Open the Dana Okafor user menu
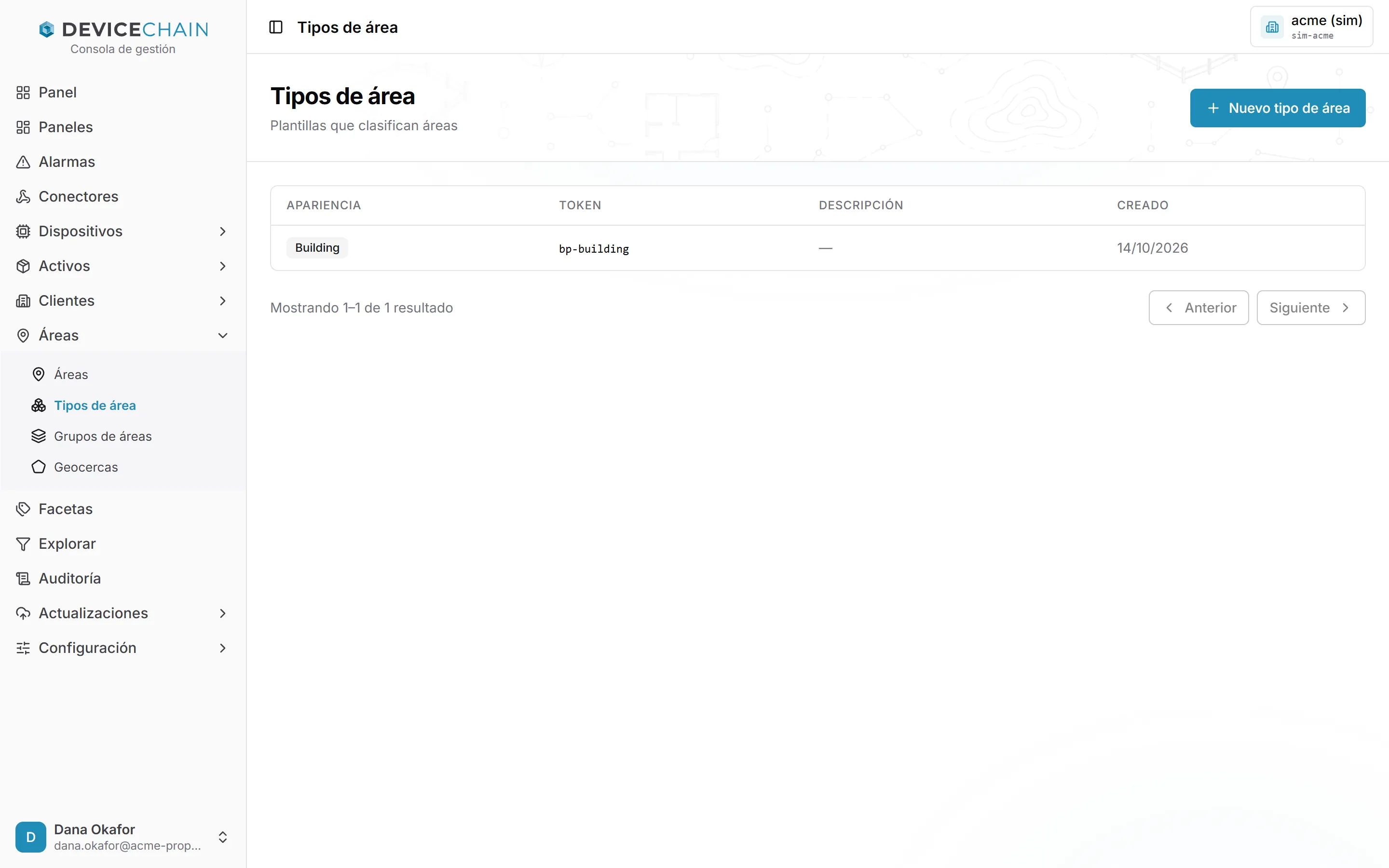The image size is (1389, 868). 123,837
